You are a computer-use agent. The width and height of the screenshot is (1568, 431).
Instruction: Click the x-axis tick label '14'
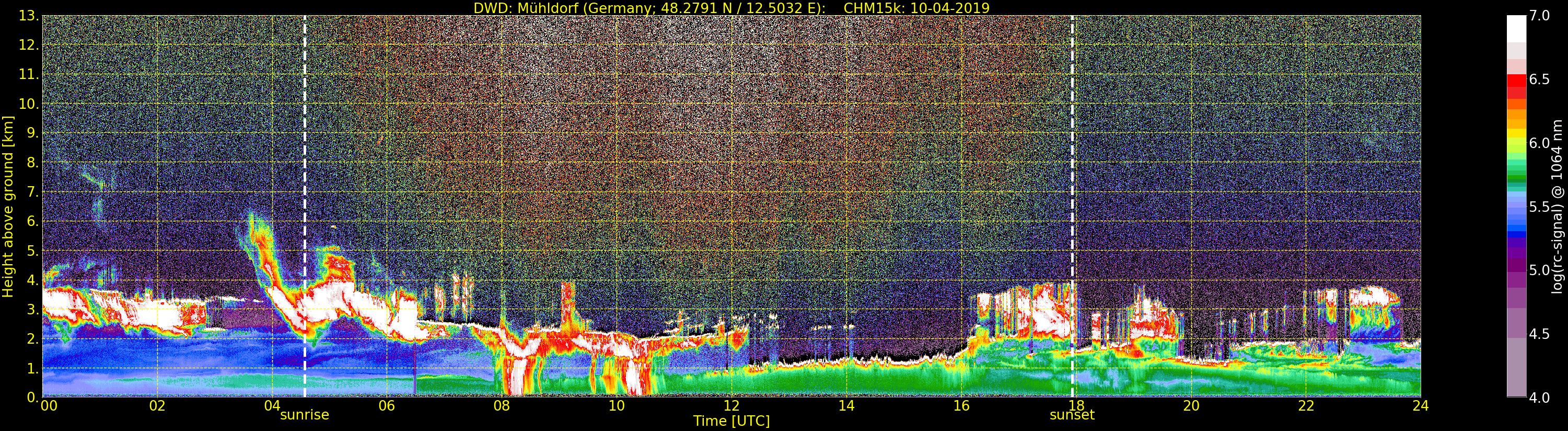click(x=846, y=406)
